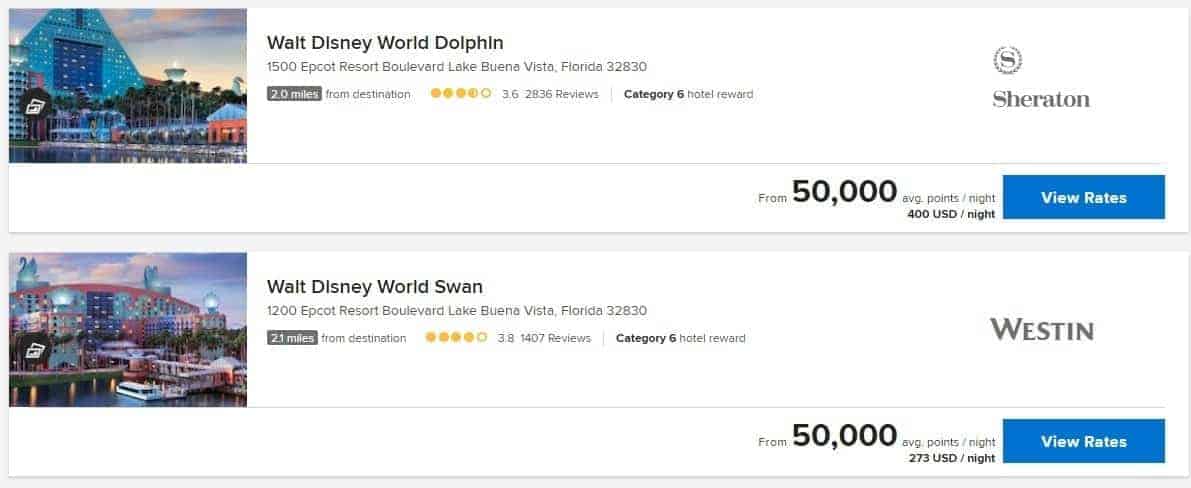Click Swan Category 6 hotel reward label

pos(680,338)
